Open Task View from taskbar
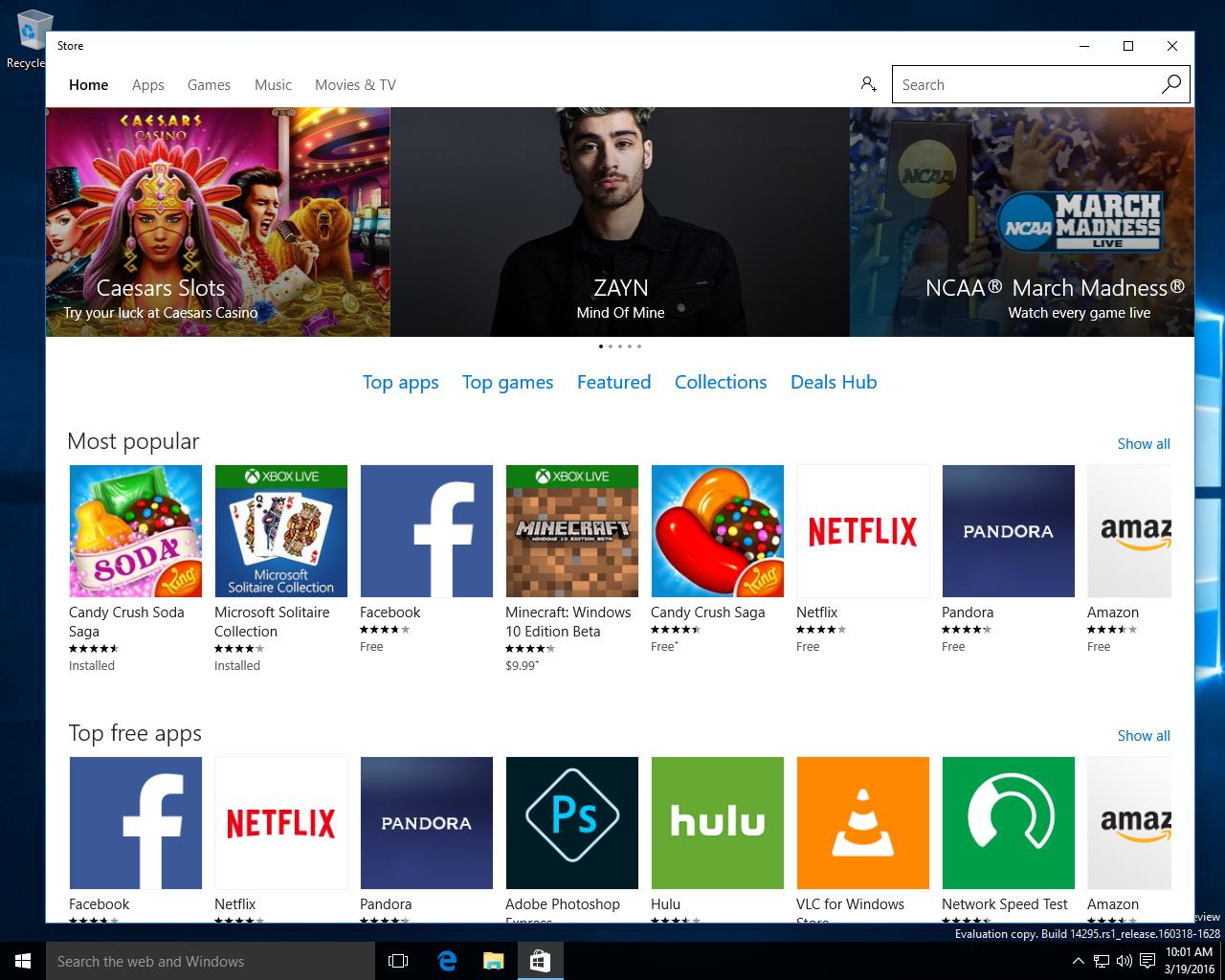The width and height of the screenshot is (1225, 980). [x=398, y=961]
